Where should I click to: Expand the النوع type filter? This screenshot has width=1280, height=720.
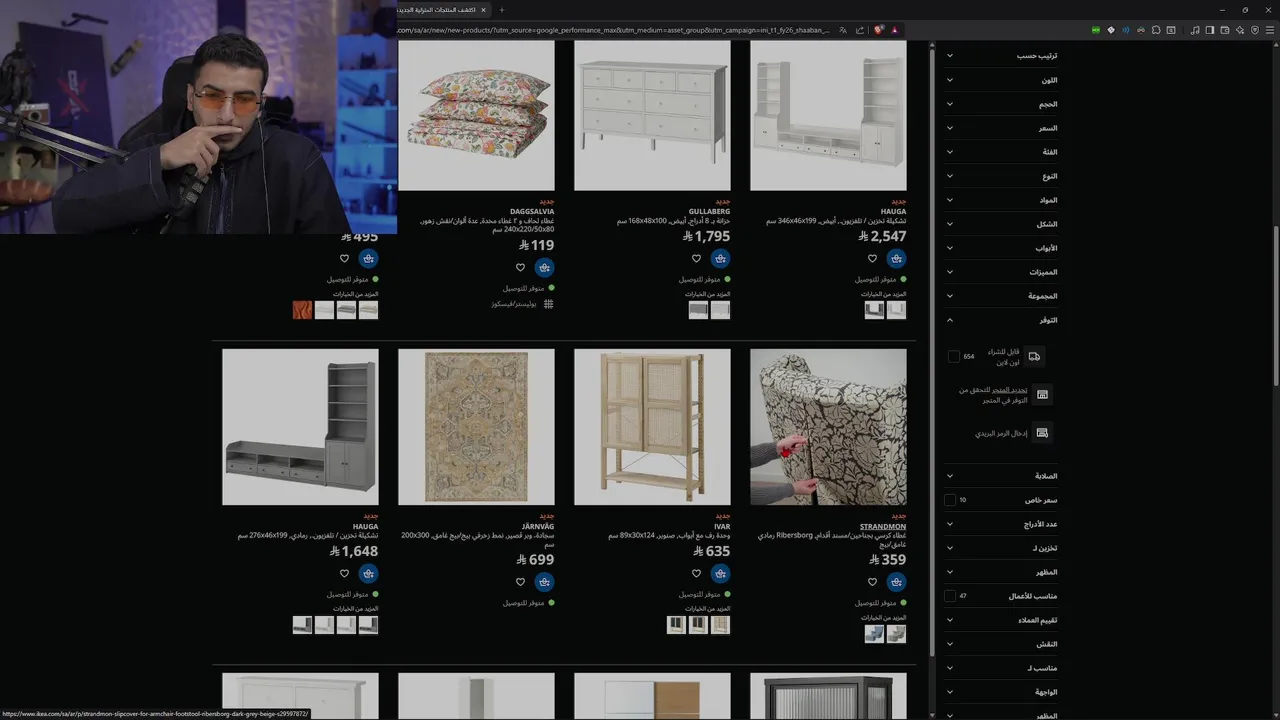(1001, 176)
